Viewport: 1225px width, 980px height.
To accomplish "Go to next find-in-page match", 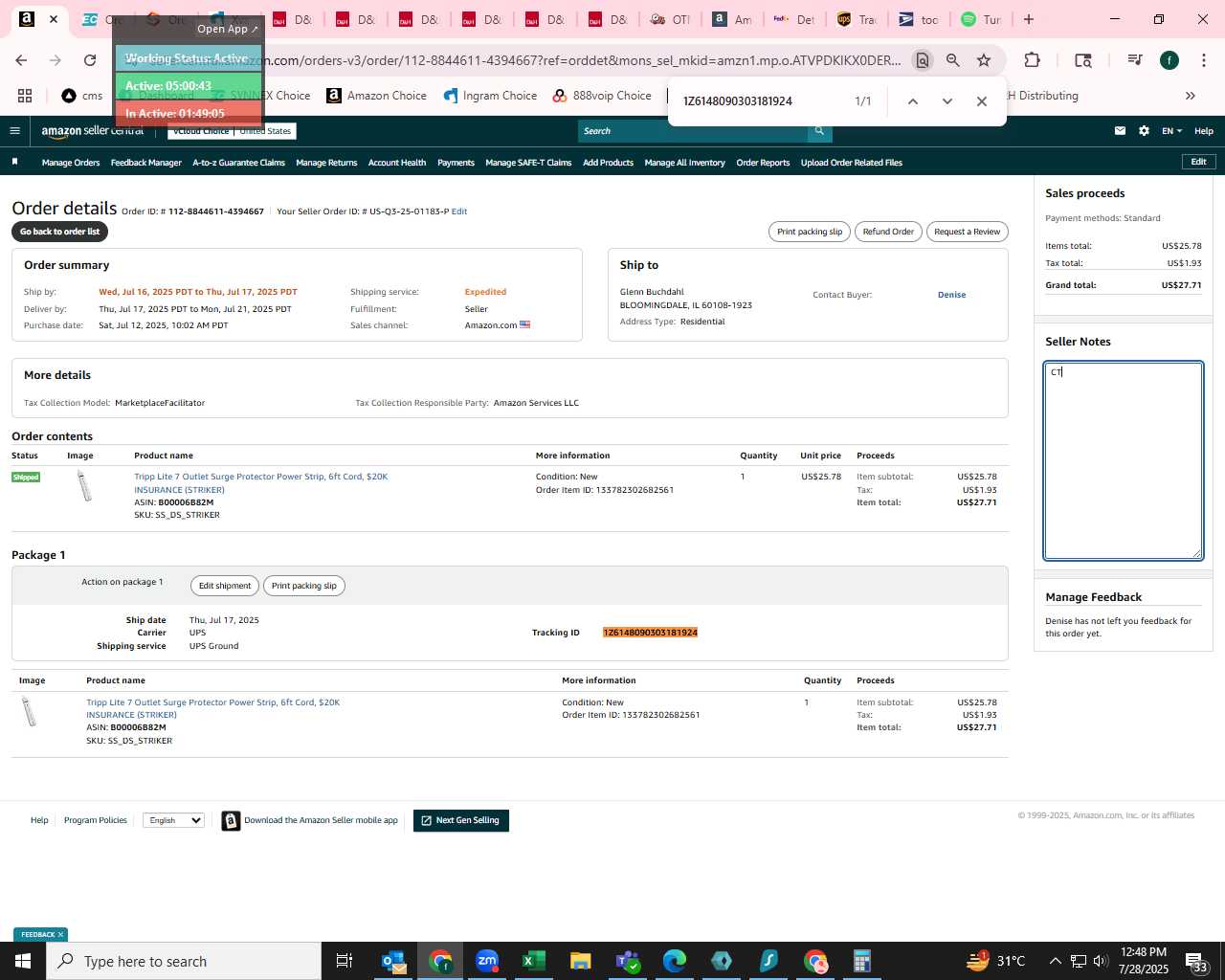I will pos(947,100).
